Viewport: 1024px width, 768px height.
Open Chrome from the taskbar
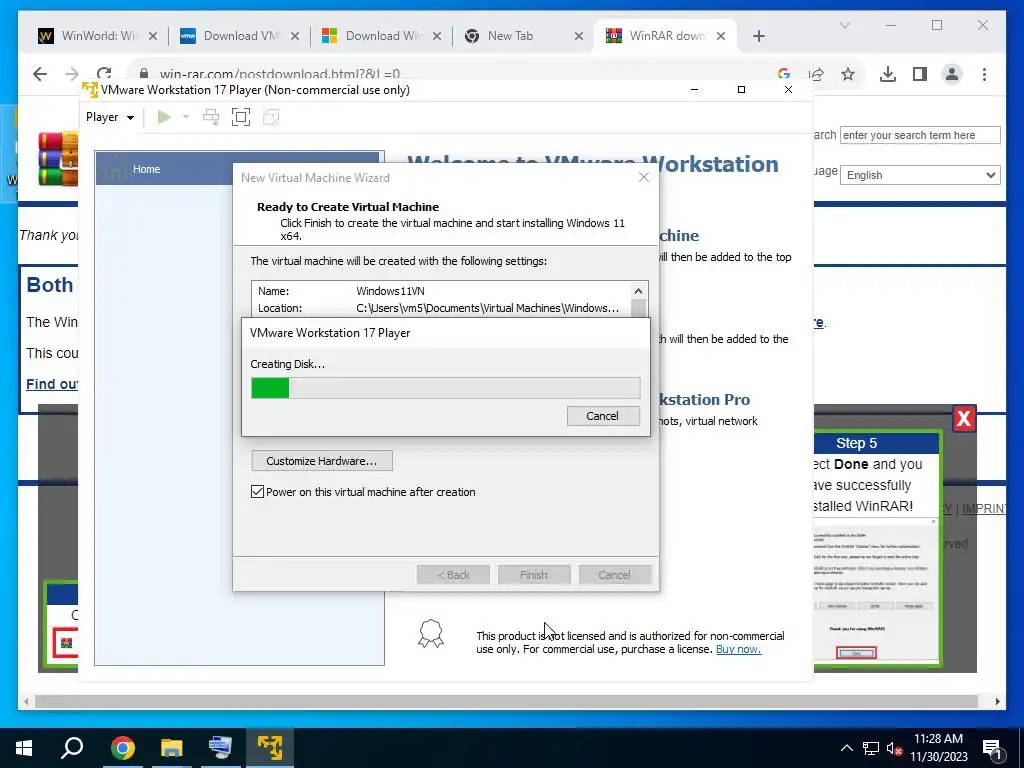coord(122,747)
